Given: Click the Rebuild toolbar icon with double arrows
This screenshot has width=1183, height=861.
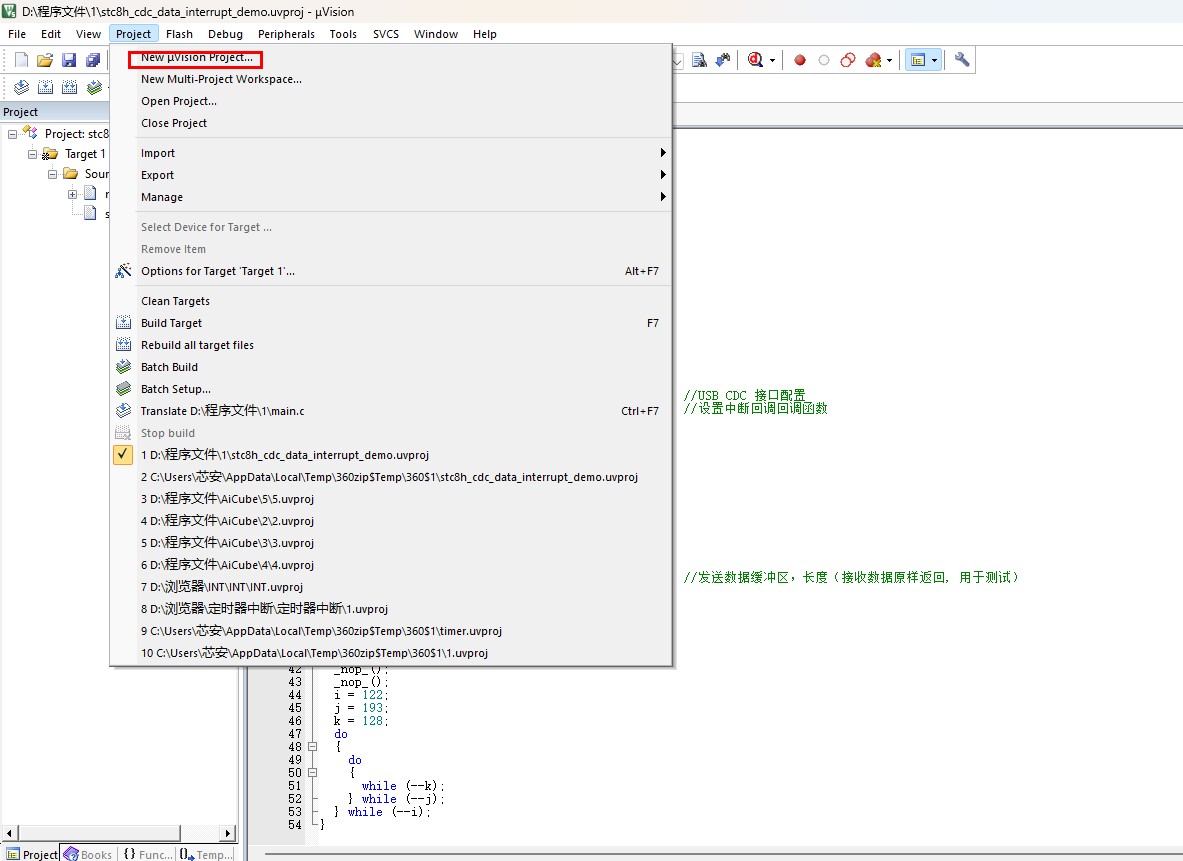Looking at the screenshot, I should (x=69, y=87).
